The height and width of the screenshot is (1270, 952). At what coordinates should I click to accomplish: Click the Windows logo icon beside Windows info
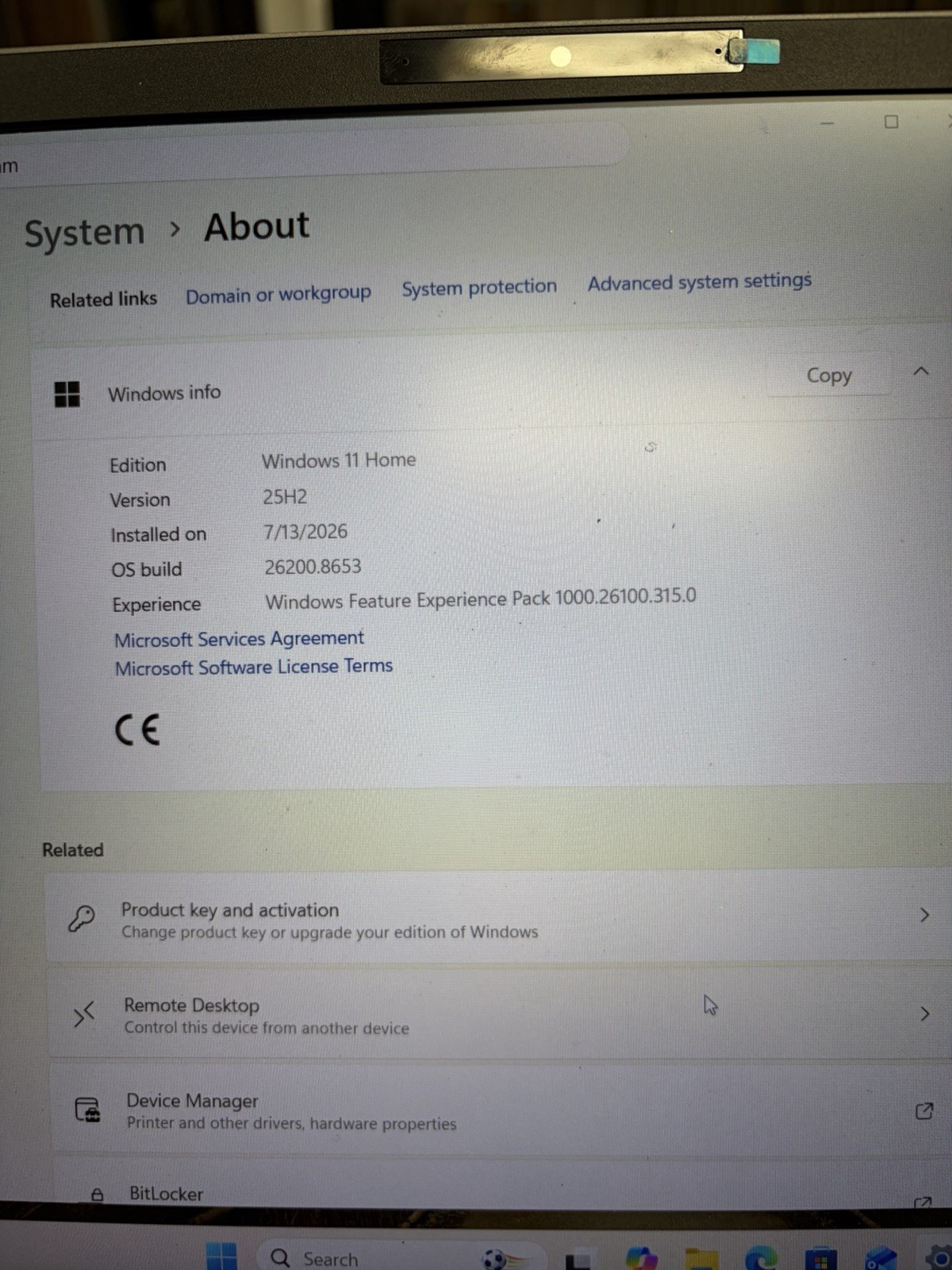click(67, 394)
